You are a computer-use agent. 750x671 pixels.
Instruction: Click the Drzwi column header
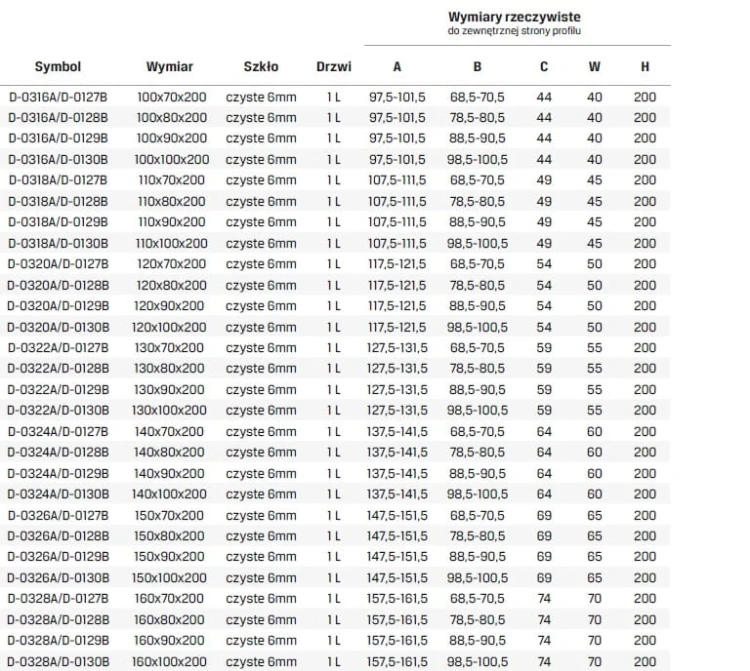point(334,66)
